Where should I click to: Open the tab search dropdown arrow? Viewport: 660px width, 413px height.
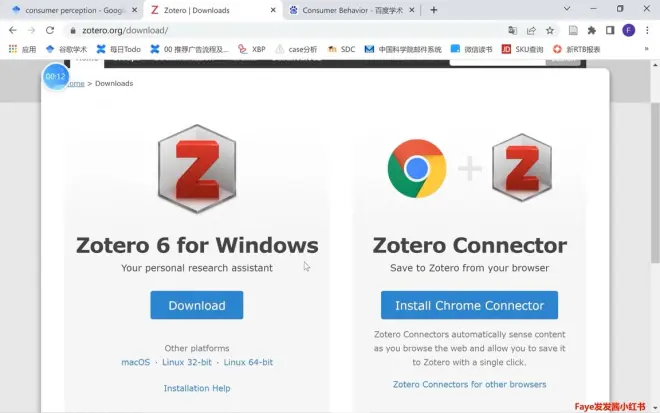pyautogui.click(x=567, y=9)
